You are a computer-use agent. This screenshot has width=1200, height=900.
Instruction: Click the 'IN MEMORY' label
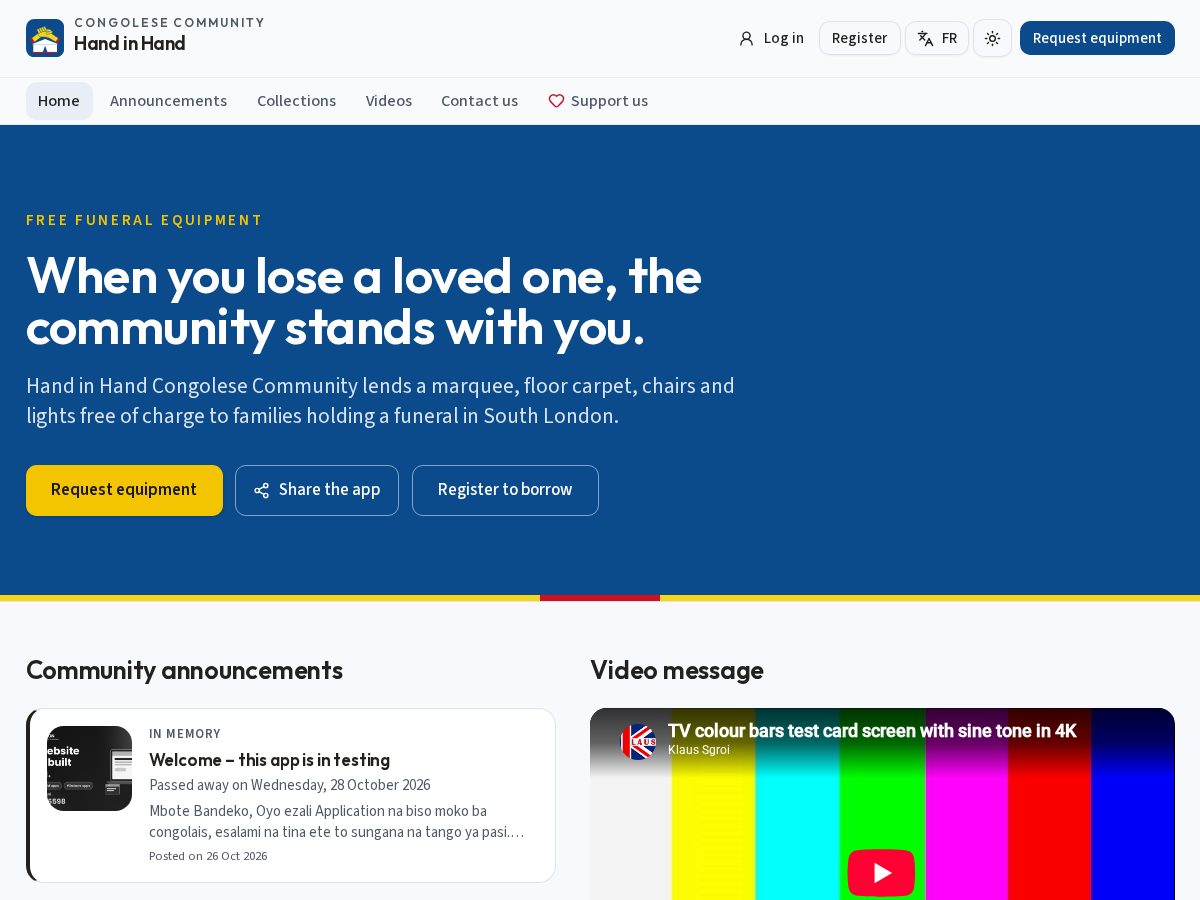(185, 734)
